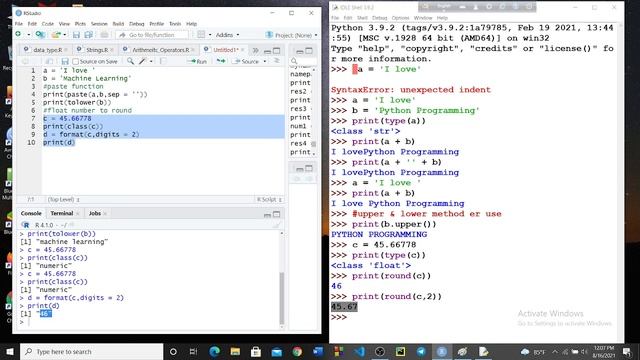
Task: Switch to the Terminal tab
Action: tap(62, 213)
